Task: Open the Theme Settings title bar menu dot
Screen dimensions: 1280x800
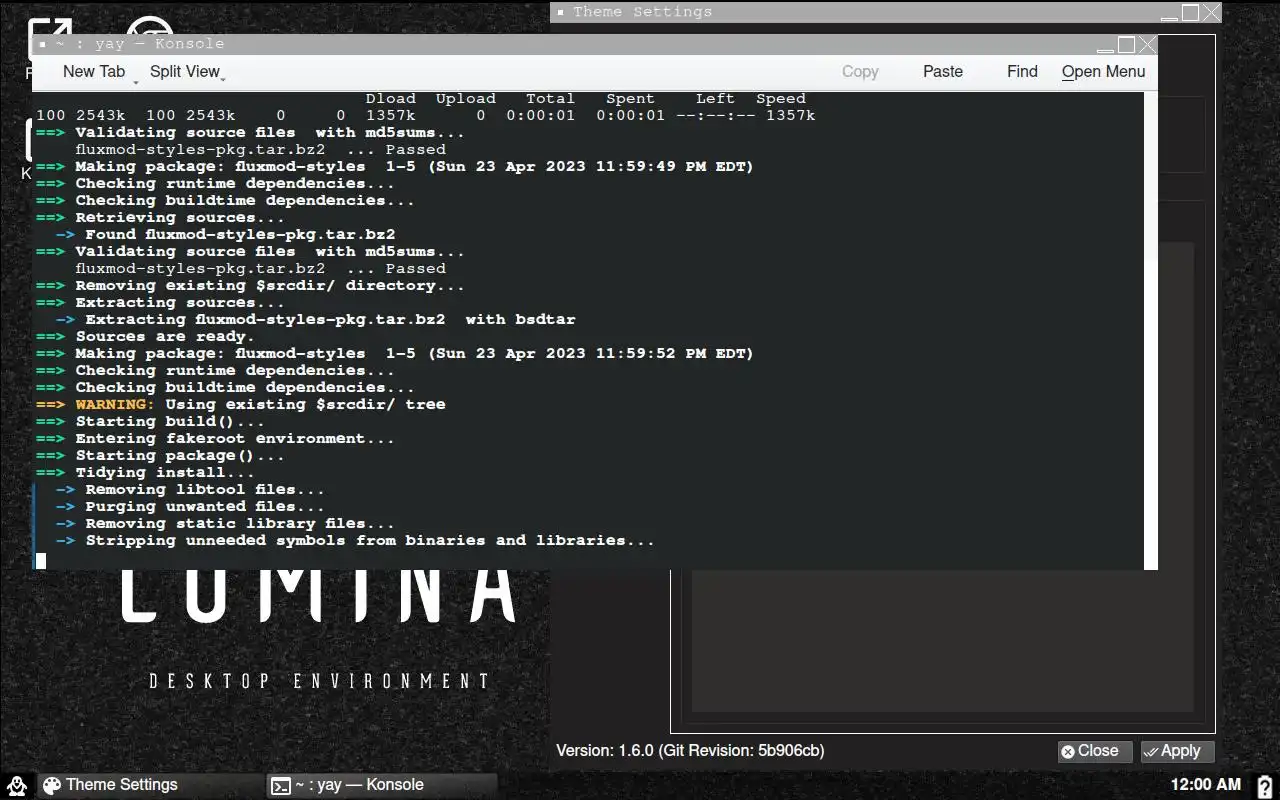Action: click(561, 13)
